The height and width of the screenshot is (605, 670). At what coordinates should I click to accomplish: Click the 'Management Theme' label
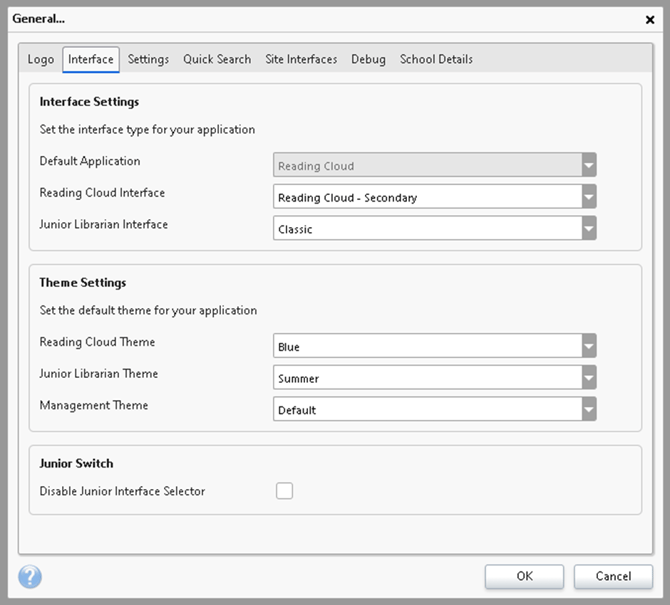[x=94, y=405]
